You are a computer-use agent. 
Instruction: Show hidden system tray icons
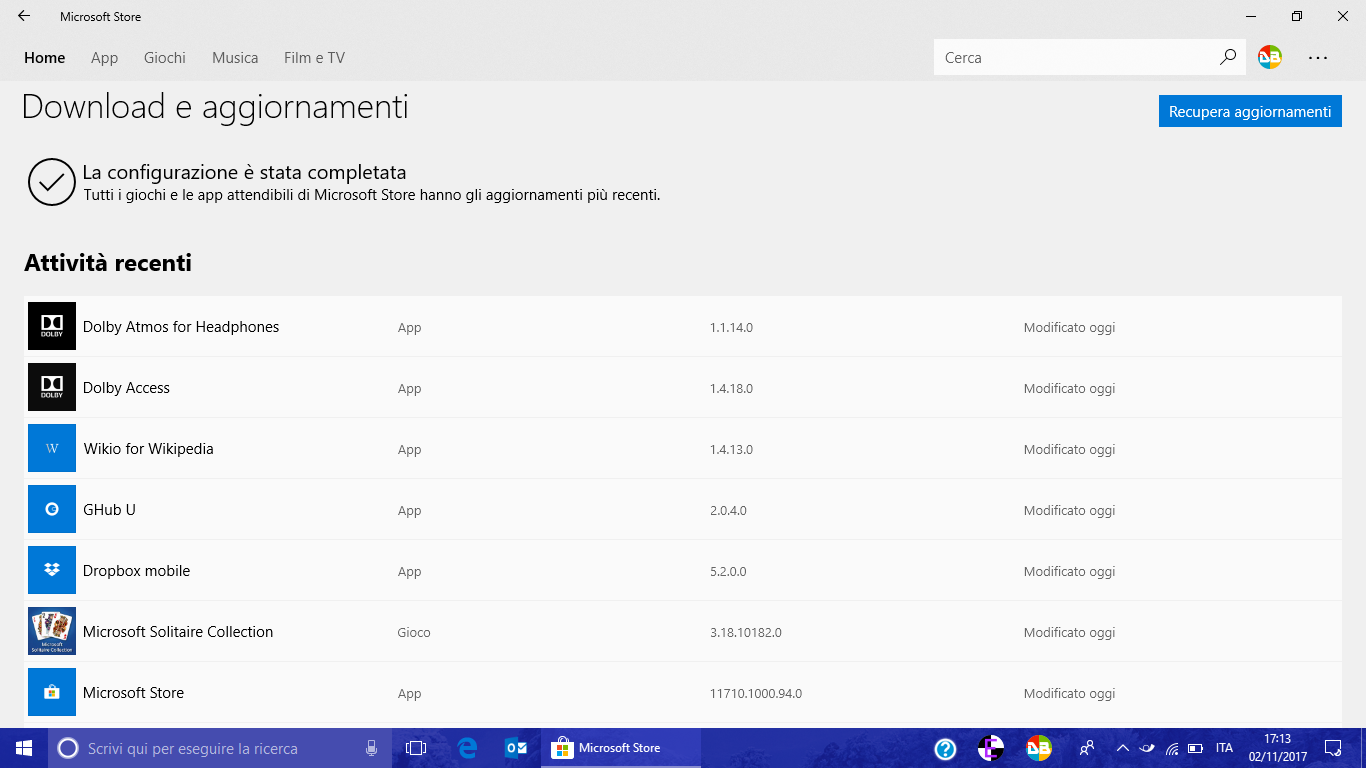tap(1122, 748)
